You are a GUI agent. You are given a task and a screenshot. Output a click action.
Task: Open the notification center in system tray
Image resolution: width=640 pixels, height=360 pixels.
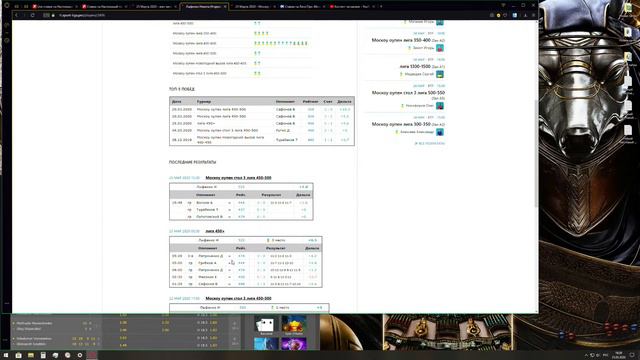coord(632,355)
